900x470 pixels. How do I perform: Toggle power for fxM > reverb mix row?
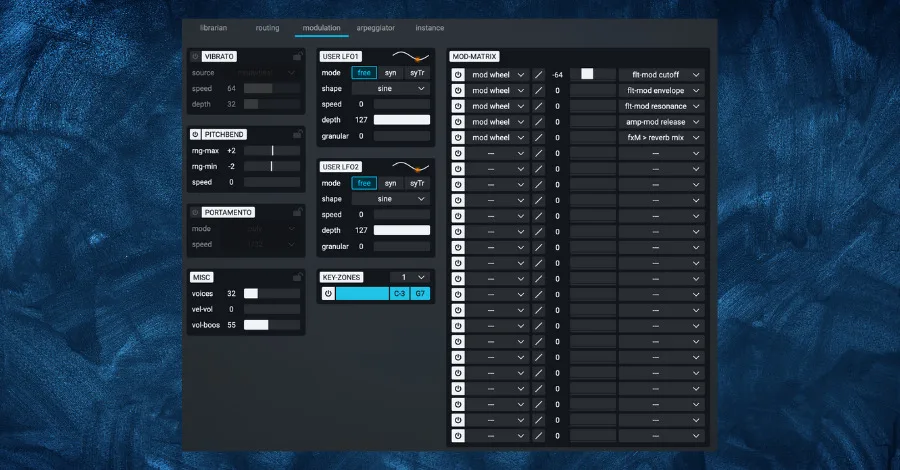coord(458,138)
